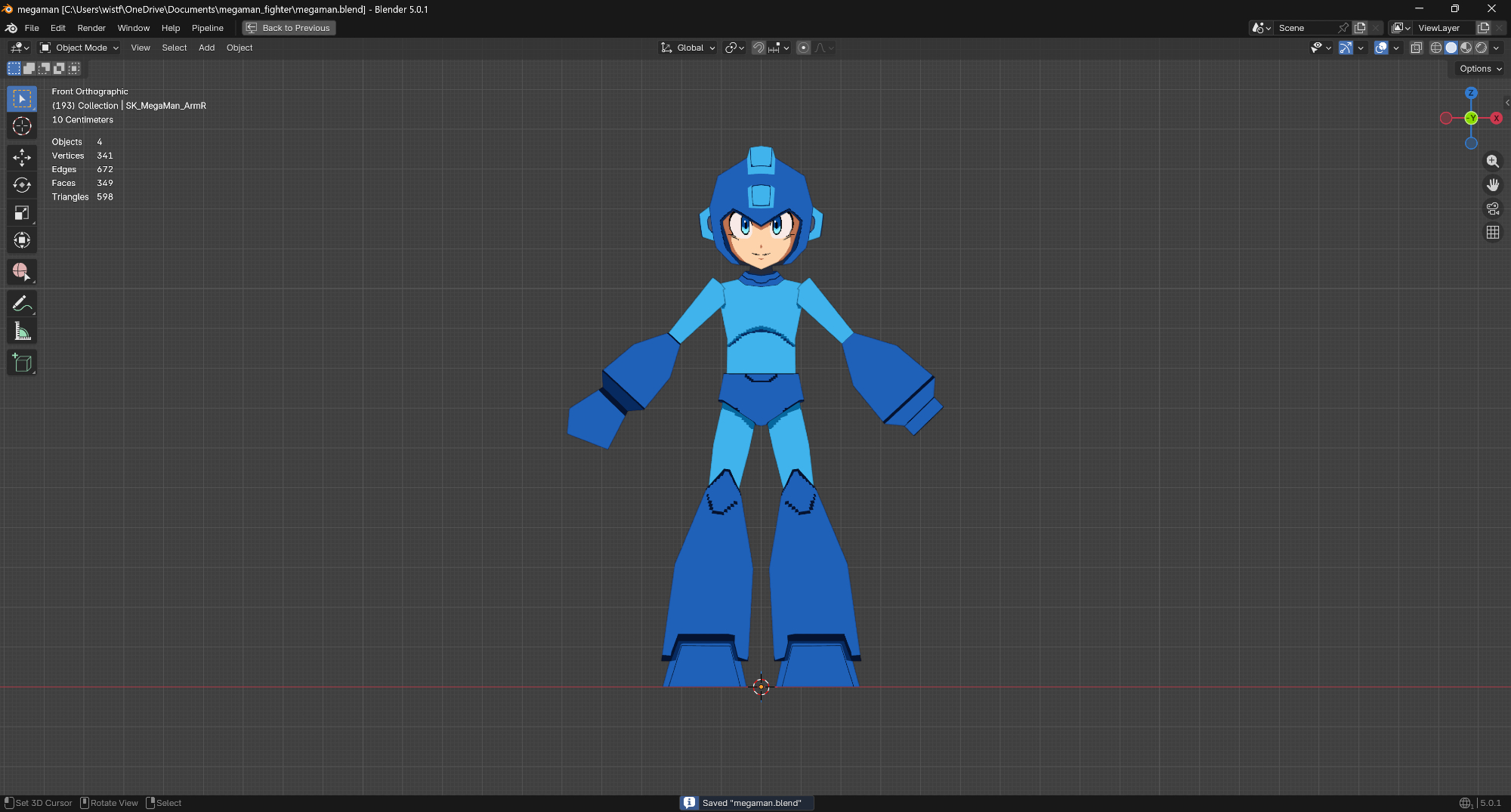
Task: Toggle show overlays button
Action: pos(1381,48)
